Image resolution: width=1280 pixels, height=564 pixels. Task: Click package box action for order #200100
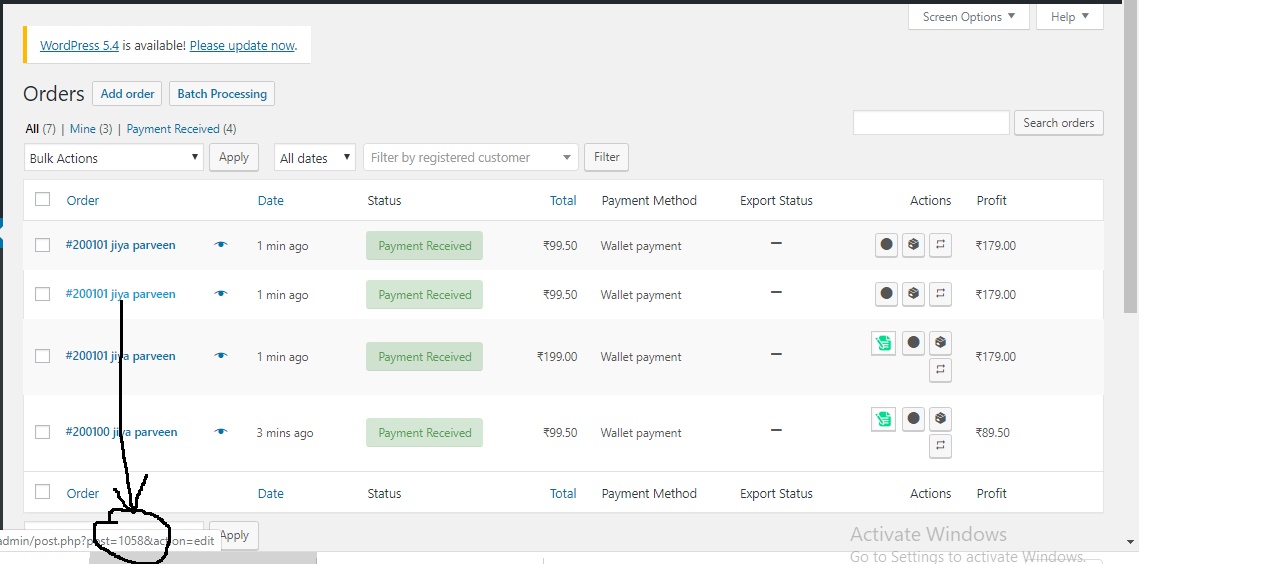tap(940, 419)
